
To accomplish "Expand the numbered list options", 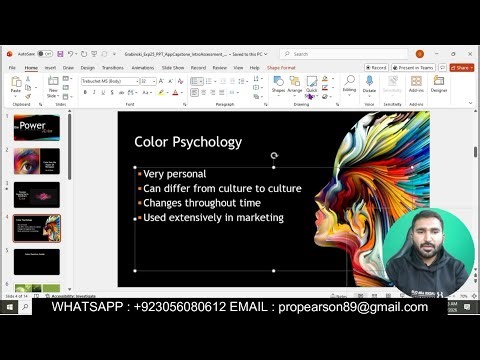I will click(x=215, y=81).
